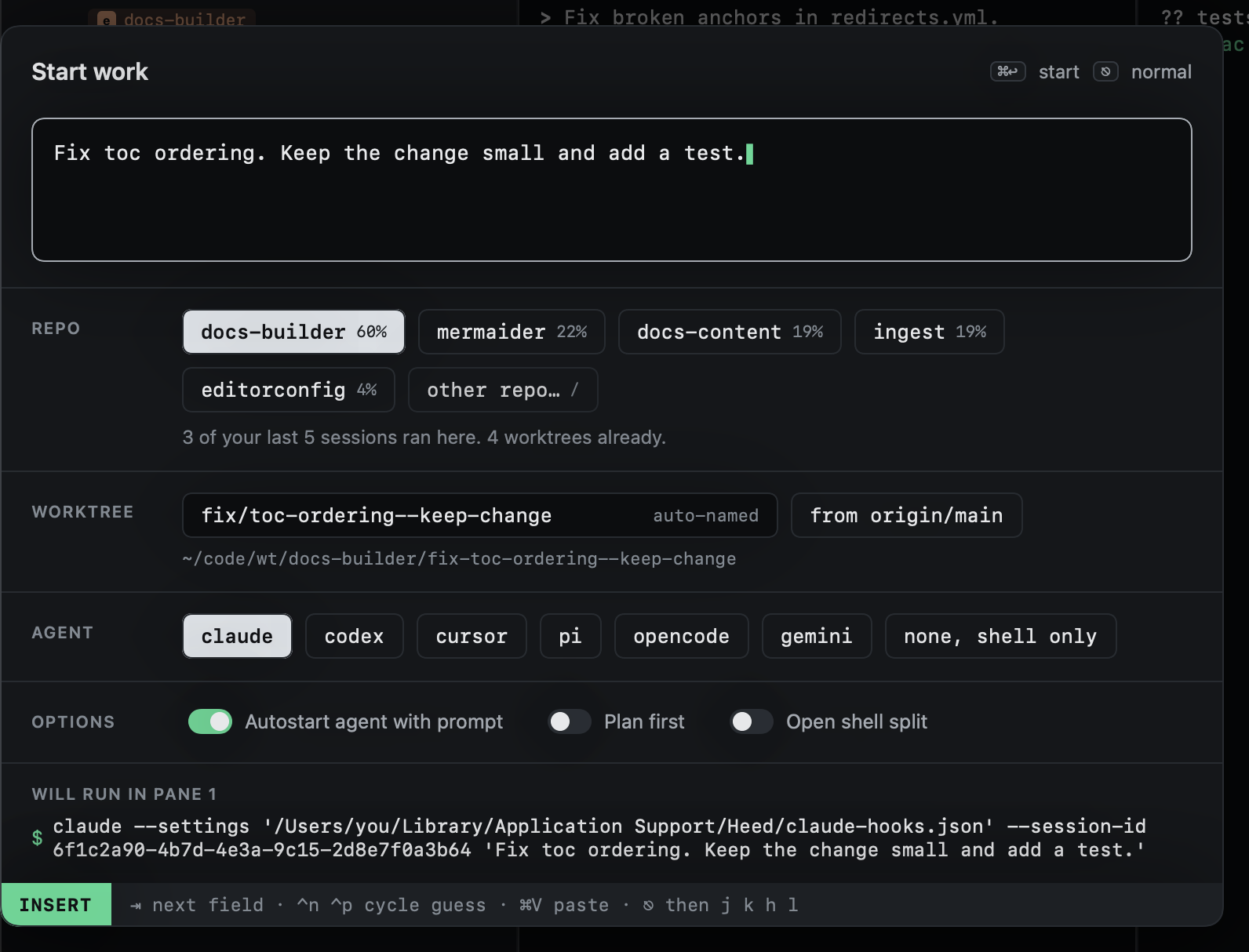This screenshot has height=952, width=1249.
Task: Click the command-return start shortcut icon
Action: point(1007,72)
